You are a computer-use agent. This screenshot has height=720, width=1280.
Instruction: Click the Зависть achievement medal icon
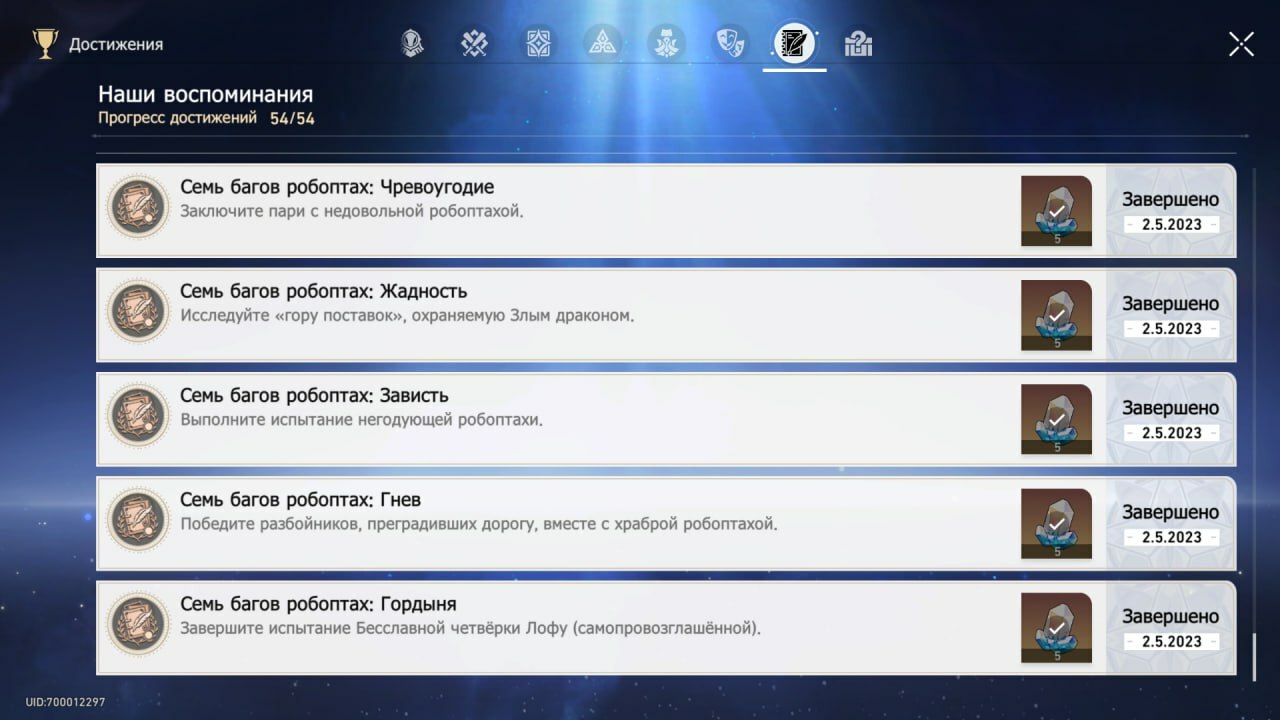[x=138, y=415]
